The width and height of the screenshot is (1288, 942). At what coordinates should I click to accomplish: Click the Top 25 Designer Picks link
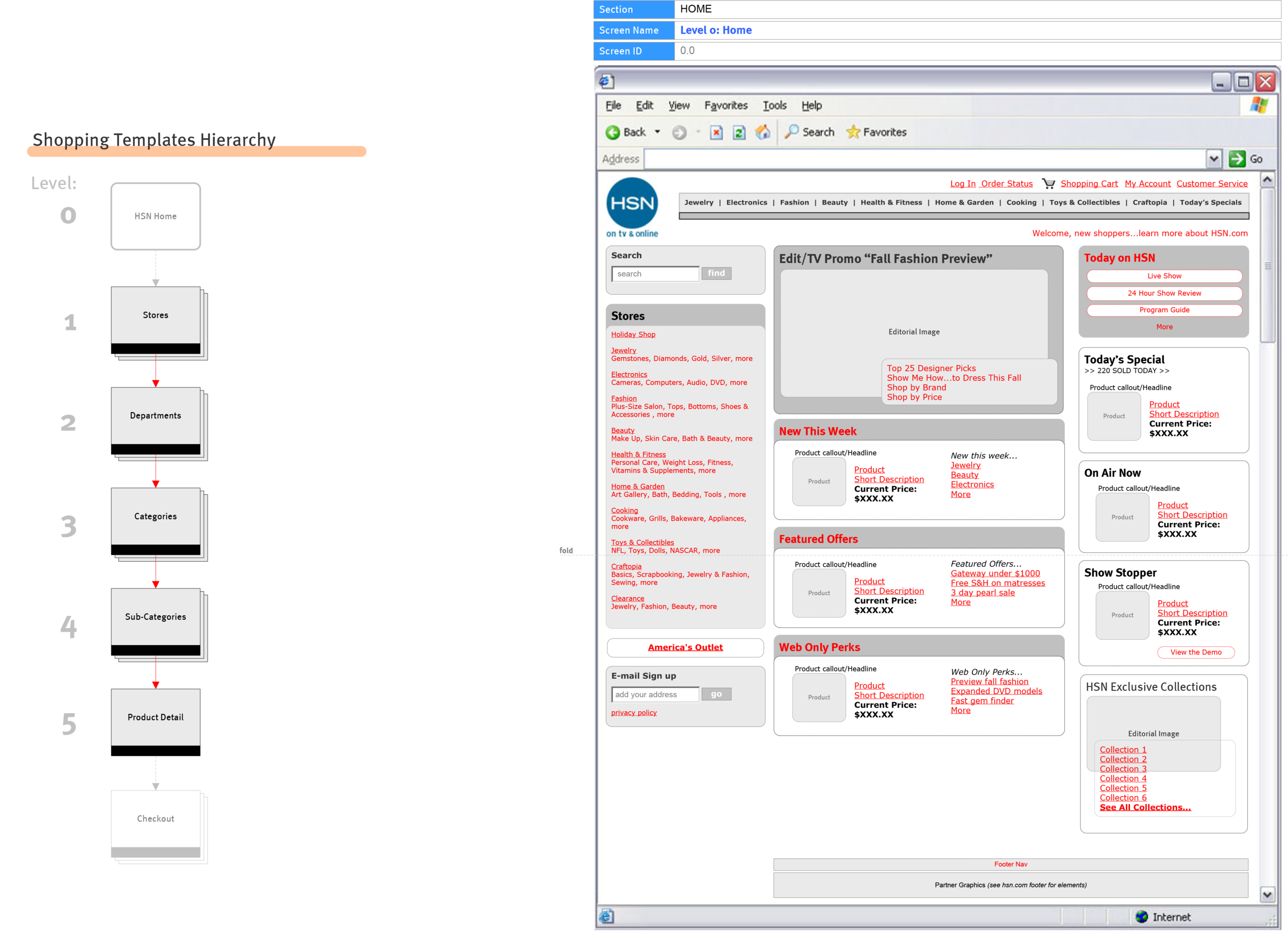pos(930,368)
